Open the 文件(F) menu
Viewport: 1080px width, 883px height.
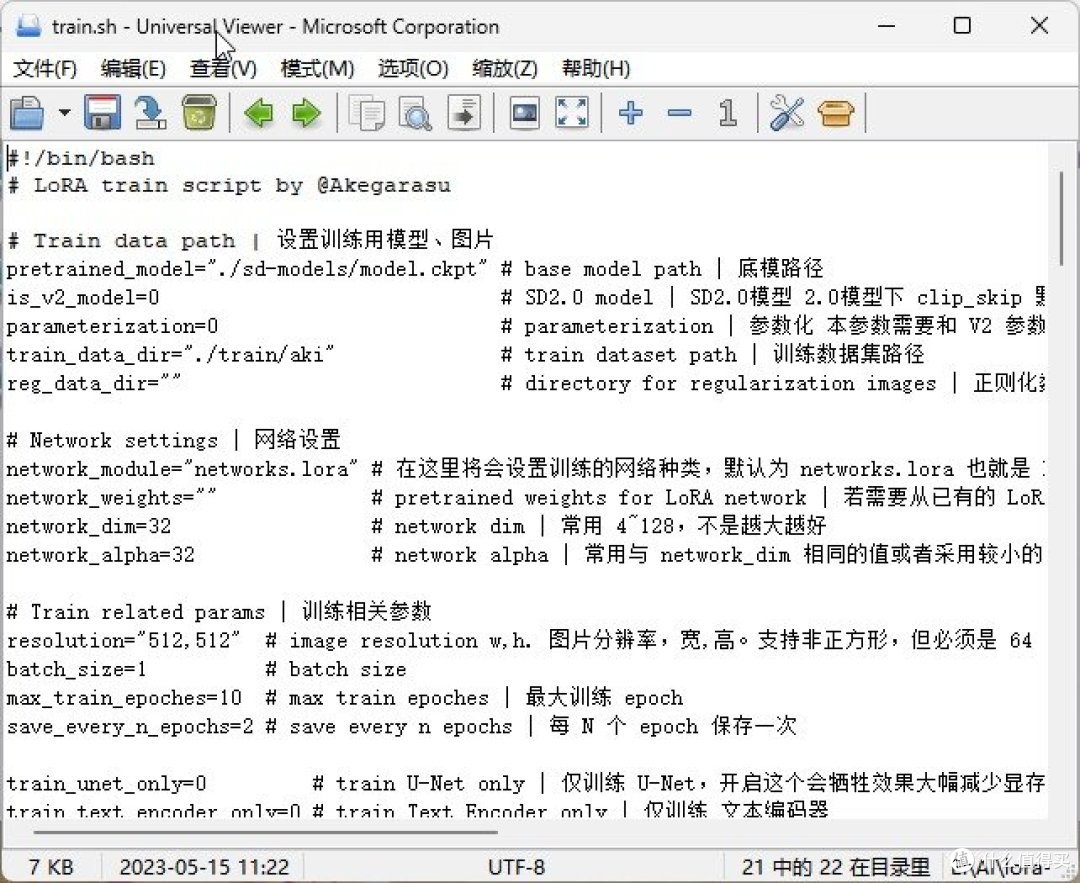click(x=44, y=68)
